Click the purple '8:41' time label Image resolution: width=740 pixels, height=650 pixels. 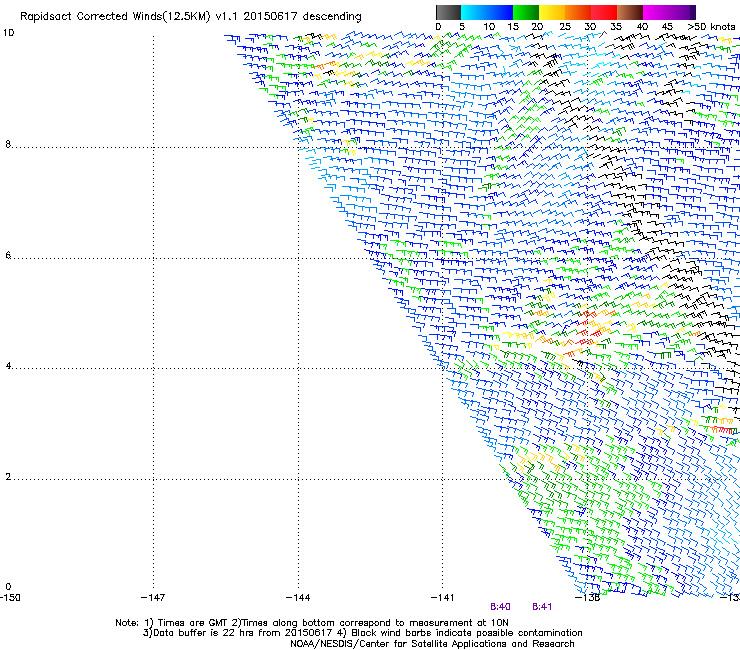point(542,607)
